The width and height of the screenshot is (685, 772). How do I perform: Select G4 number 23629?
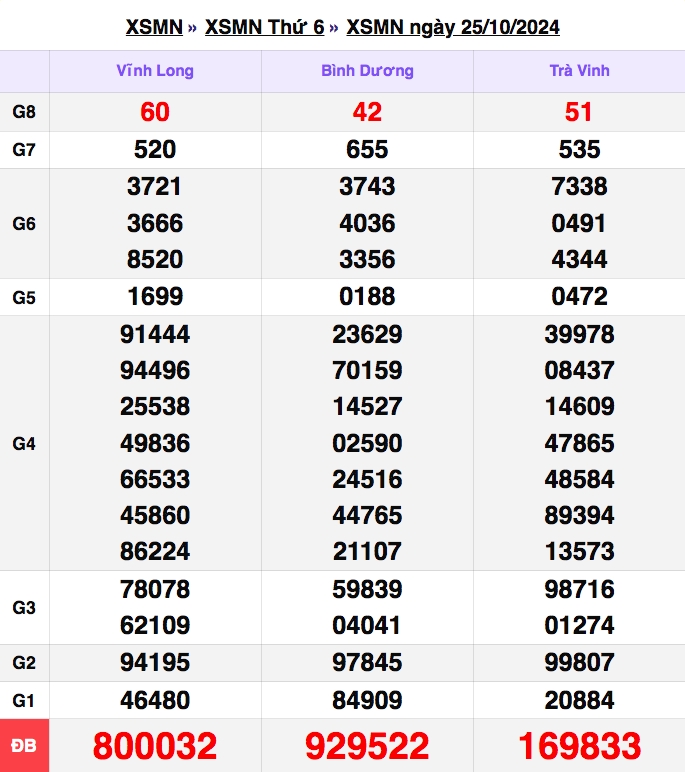tap(367, 334)
